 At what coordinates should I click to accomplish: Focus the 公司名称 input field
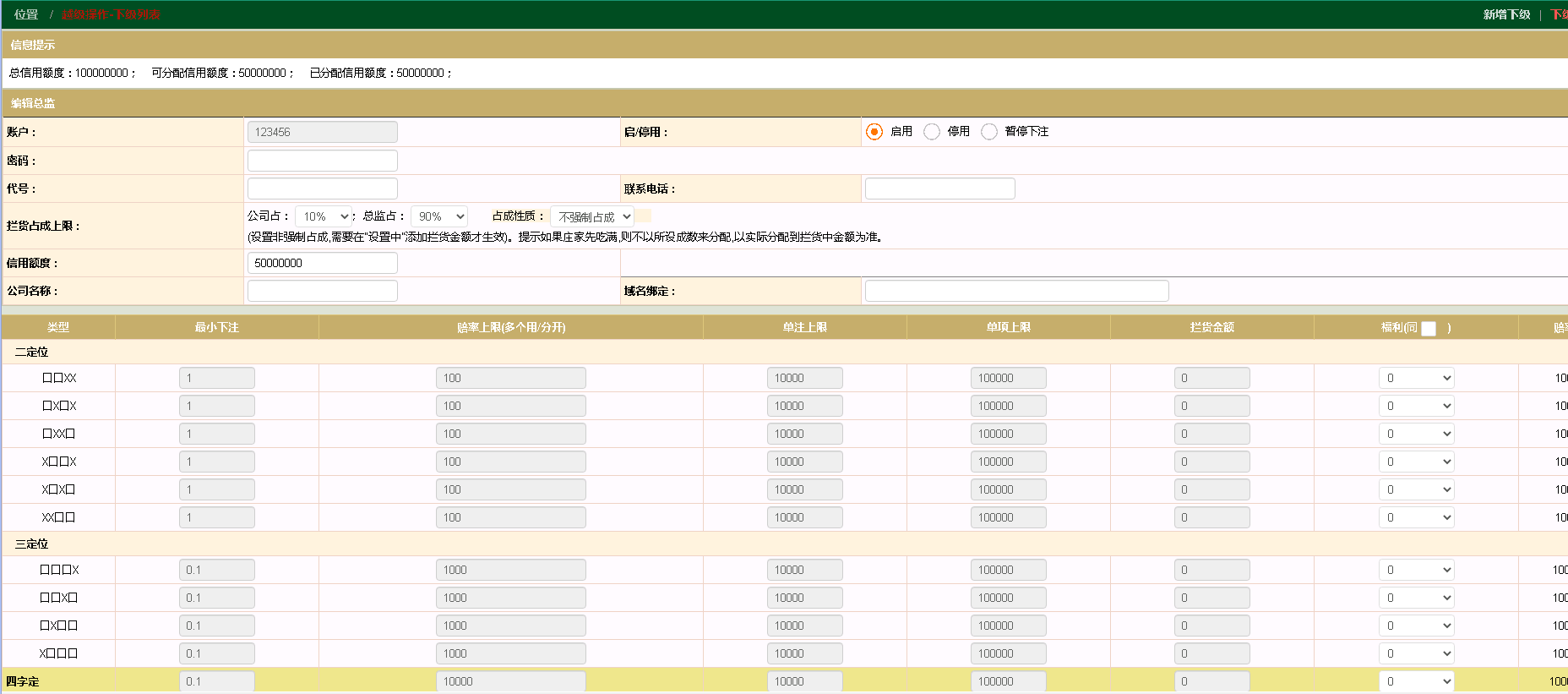[323, 291]
